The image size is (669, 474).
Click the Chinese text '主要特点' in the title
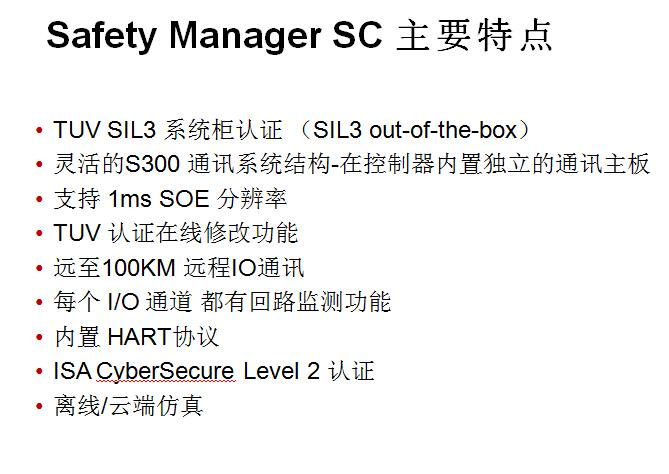pos(474,36)
